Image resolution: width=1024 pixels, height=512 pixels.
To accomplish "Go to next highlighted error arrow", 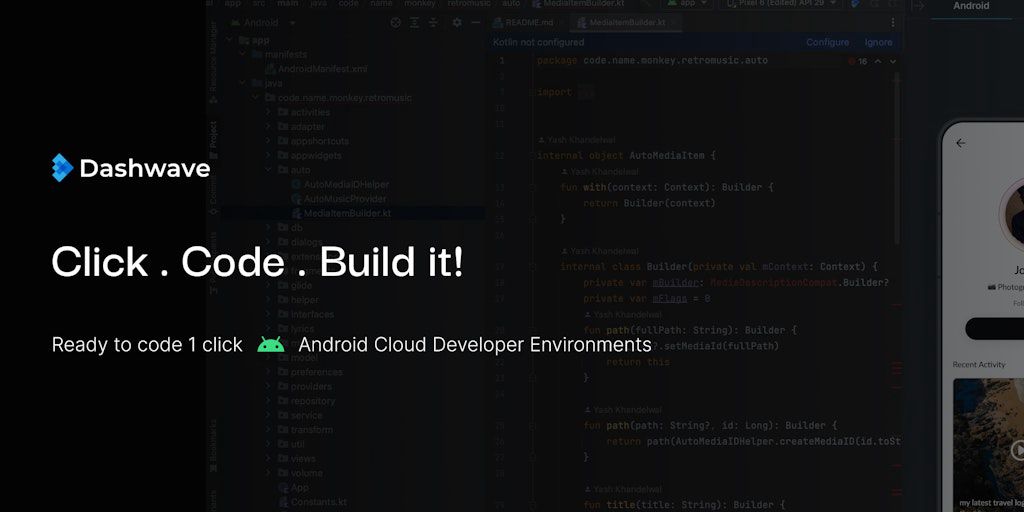I will tap(893, 61).
